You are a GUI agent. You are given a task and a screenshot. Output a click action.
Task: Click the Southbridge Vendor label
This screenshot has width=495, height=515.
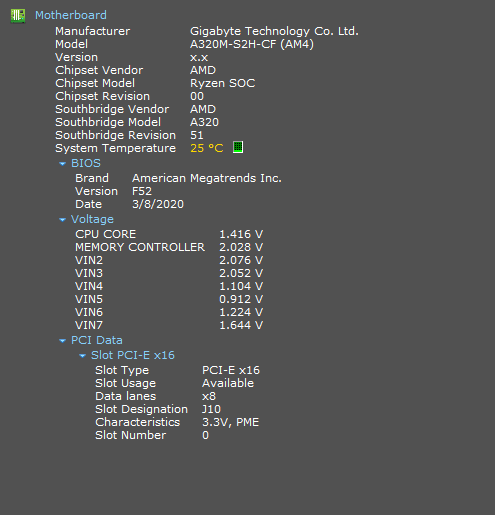(112, 109)
